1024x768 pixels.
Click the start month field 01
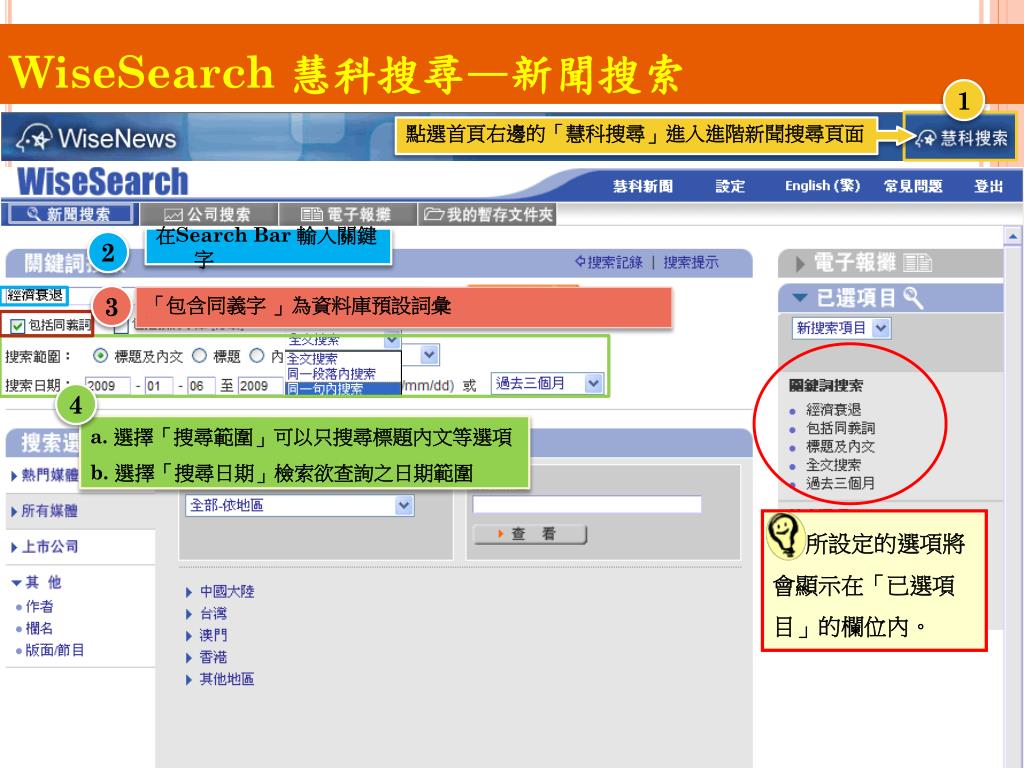tap(159, 385)
